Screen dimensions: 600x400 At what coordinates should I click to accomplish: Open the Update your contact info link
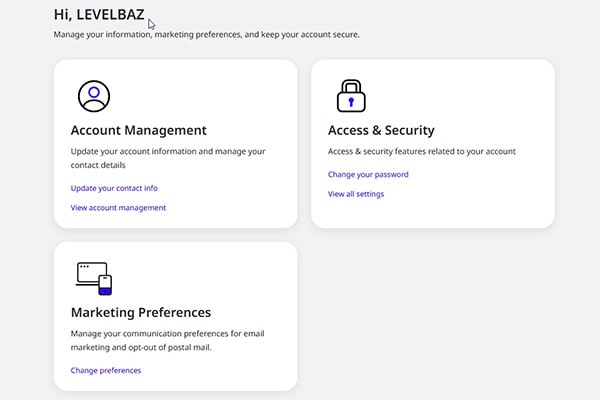pos(114,188)
